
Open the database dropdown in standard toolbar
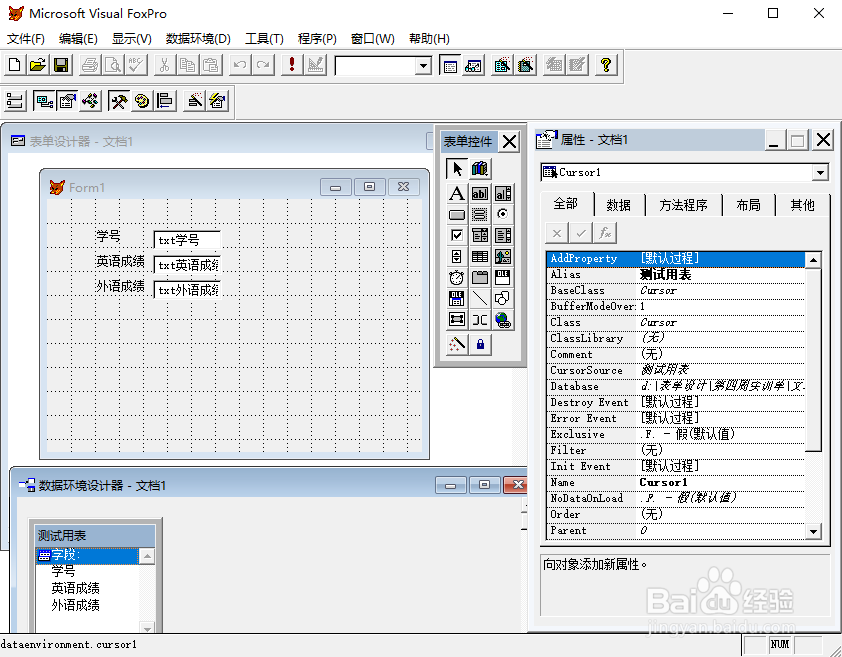tap(423, 66)
